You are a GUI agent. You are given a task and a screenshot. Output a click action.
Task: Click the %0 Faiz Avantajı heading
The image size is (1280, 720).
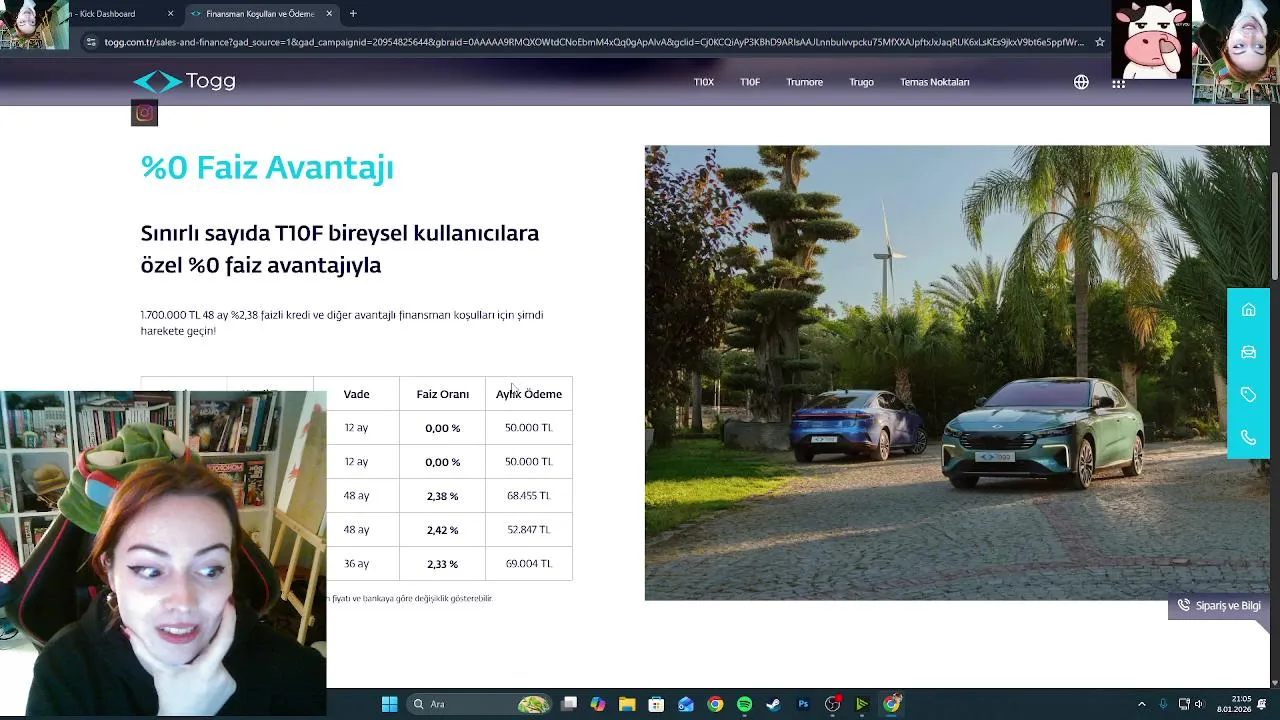[x=267, y=167]
